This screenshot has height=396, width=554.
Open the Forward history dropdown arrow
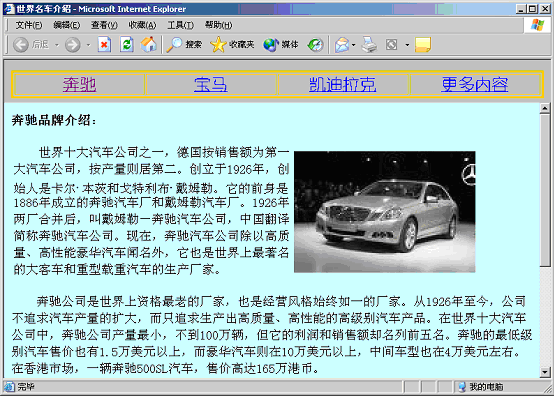click(88, 45)
